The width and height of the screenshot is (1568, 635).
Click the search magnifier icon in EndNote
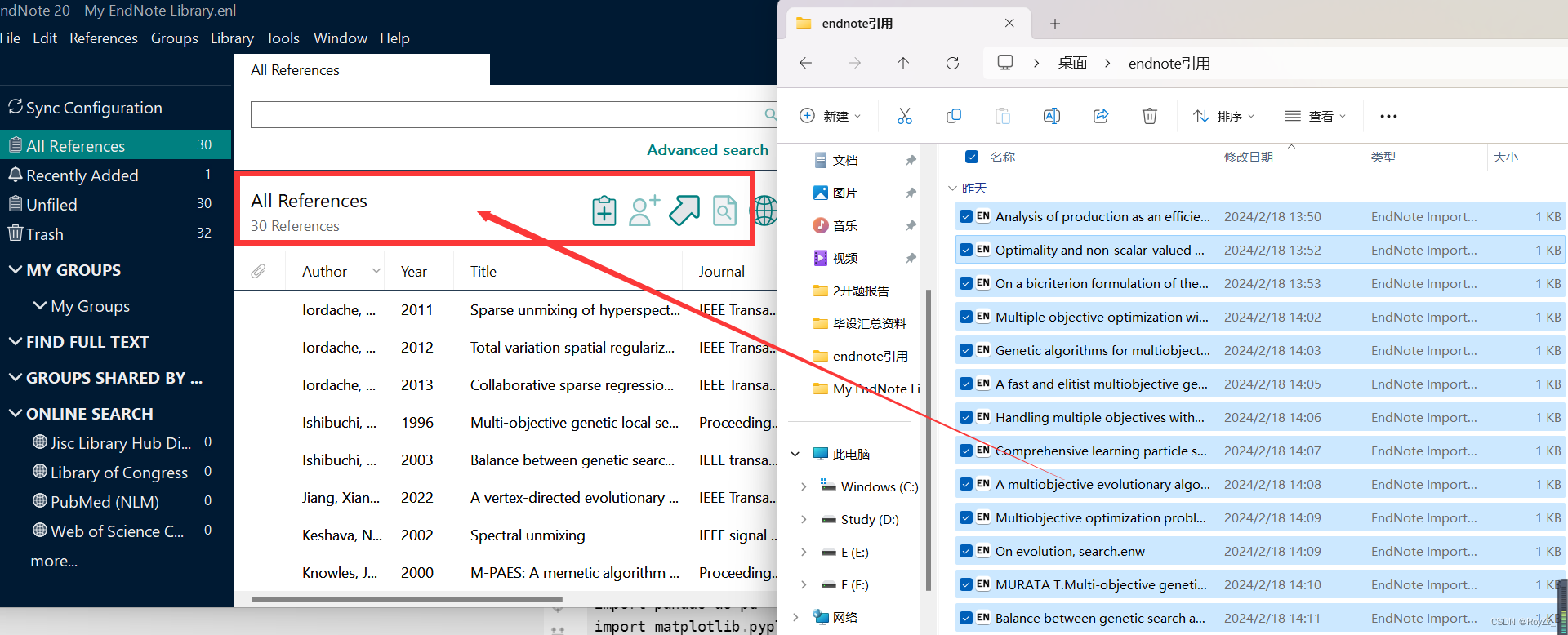[x=770, y=114]
